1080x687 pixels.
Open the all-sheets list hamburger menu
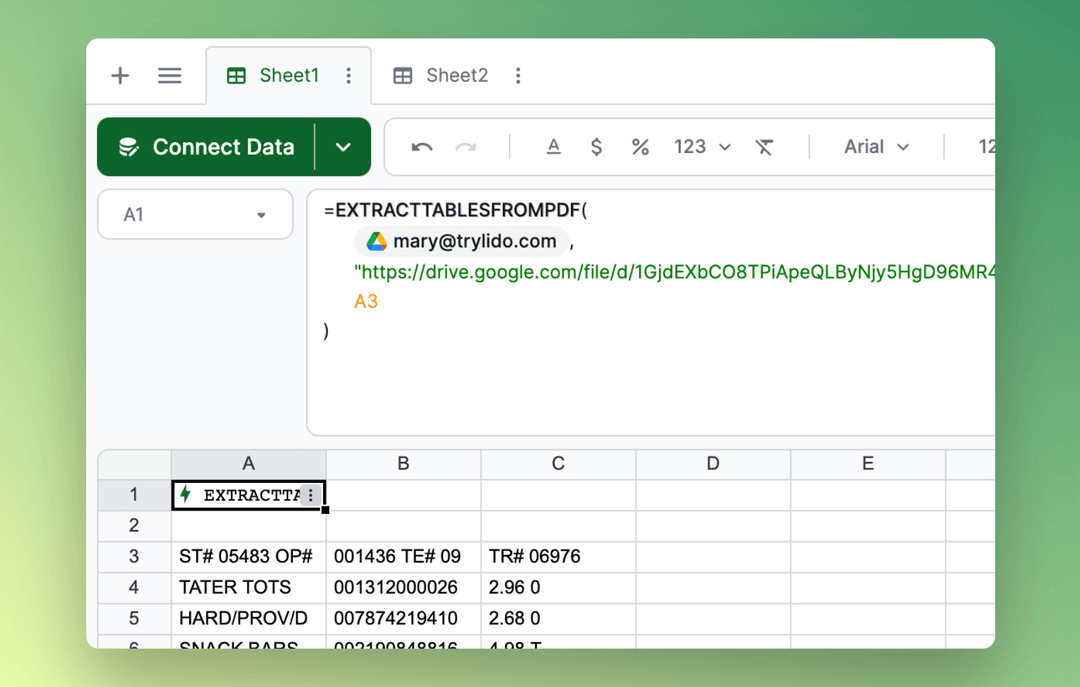click(x=169, y=75)
